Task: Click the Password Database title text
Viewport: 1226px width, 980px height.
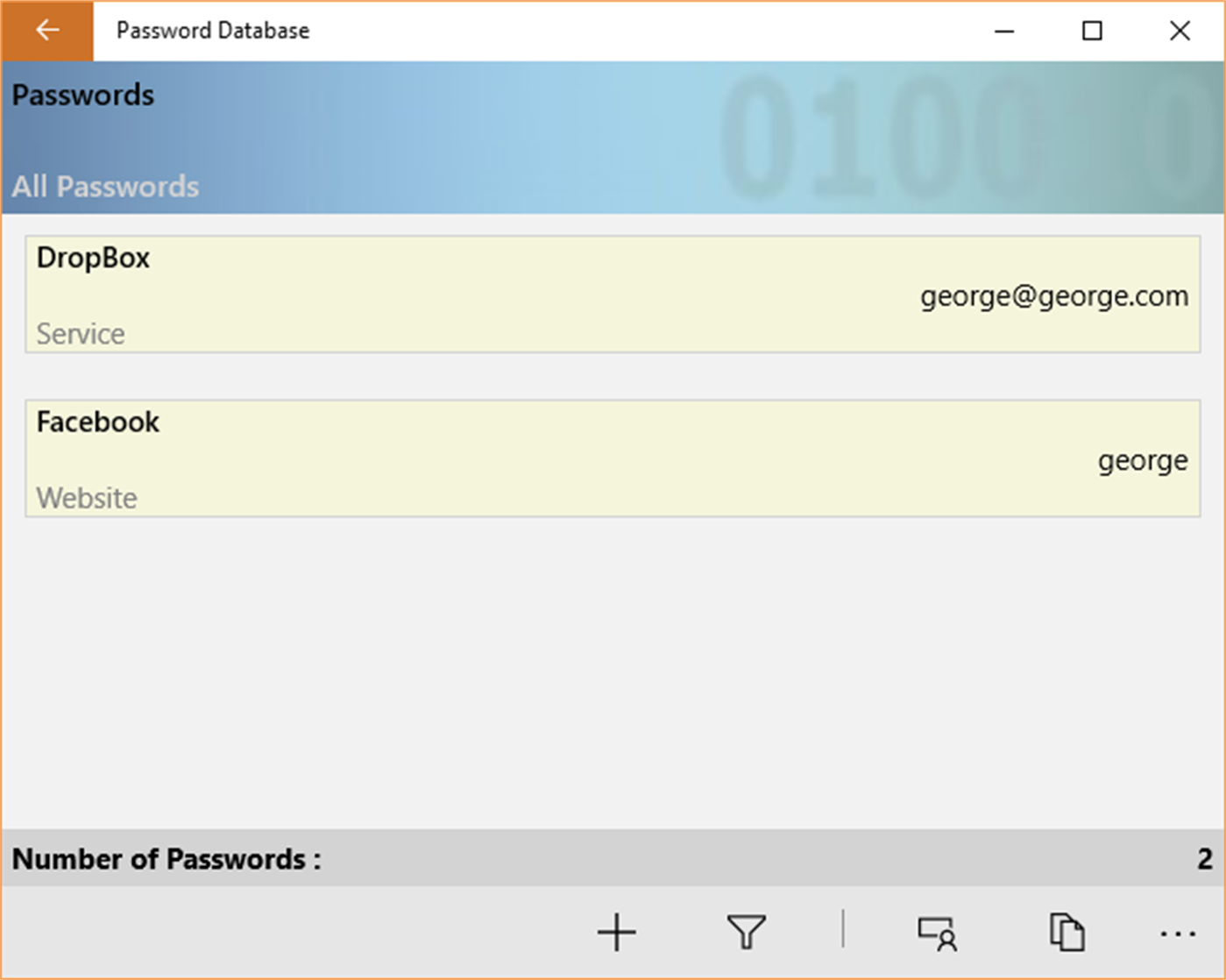Action: click(x=213, y=31)
